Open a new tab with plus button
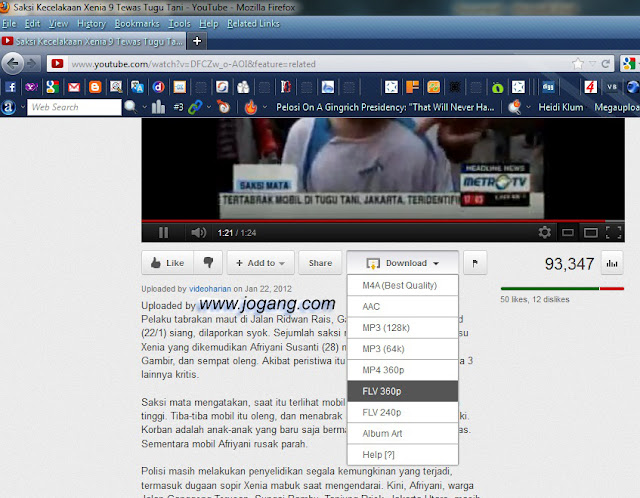Viewport: 640px width, 498px height. click(x=197, y=41)
